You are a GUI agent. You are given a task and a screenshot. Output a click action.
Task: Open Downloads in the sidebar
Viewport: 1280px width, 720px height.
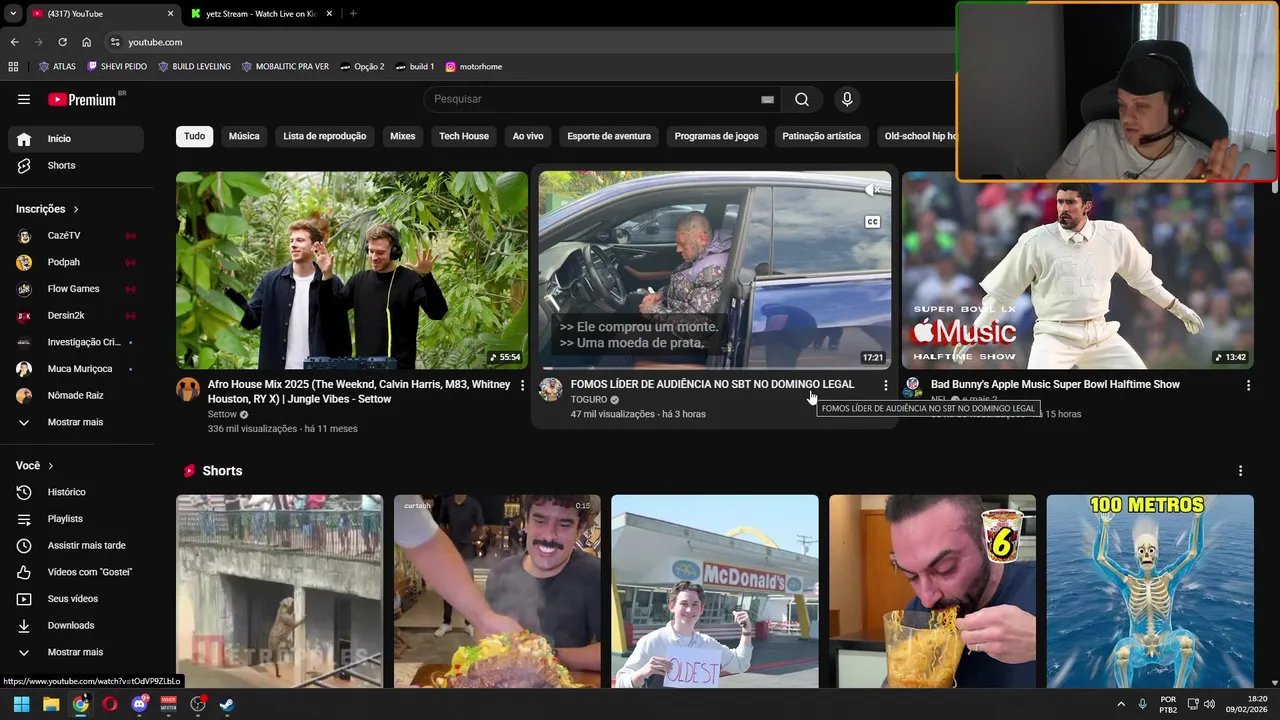click(x=76, y=625)
